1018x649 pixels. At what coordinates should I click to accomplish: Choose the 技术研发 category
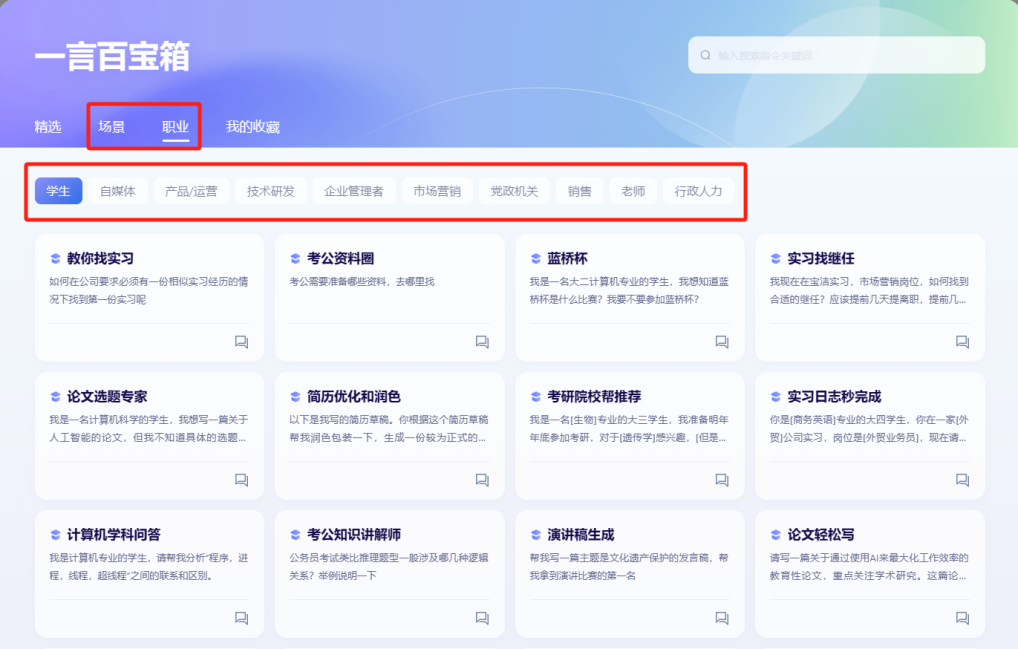click(x=271, y=191)
